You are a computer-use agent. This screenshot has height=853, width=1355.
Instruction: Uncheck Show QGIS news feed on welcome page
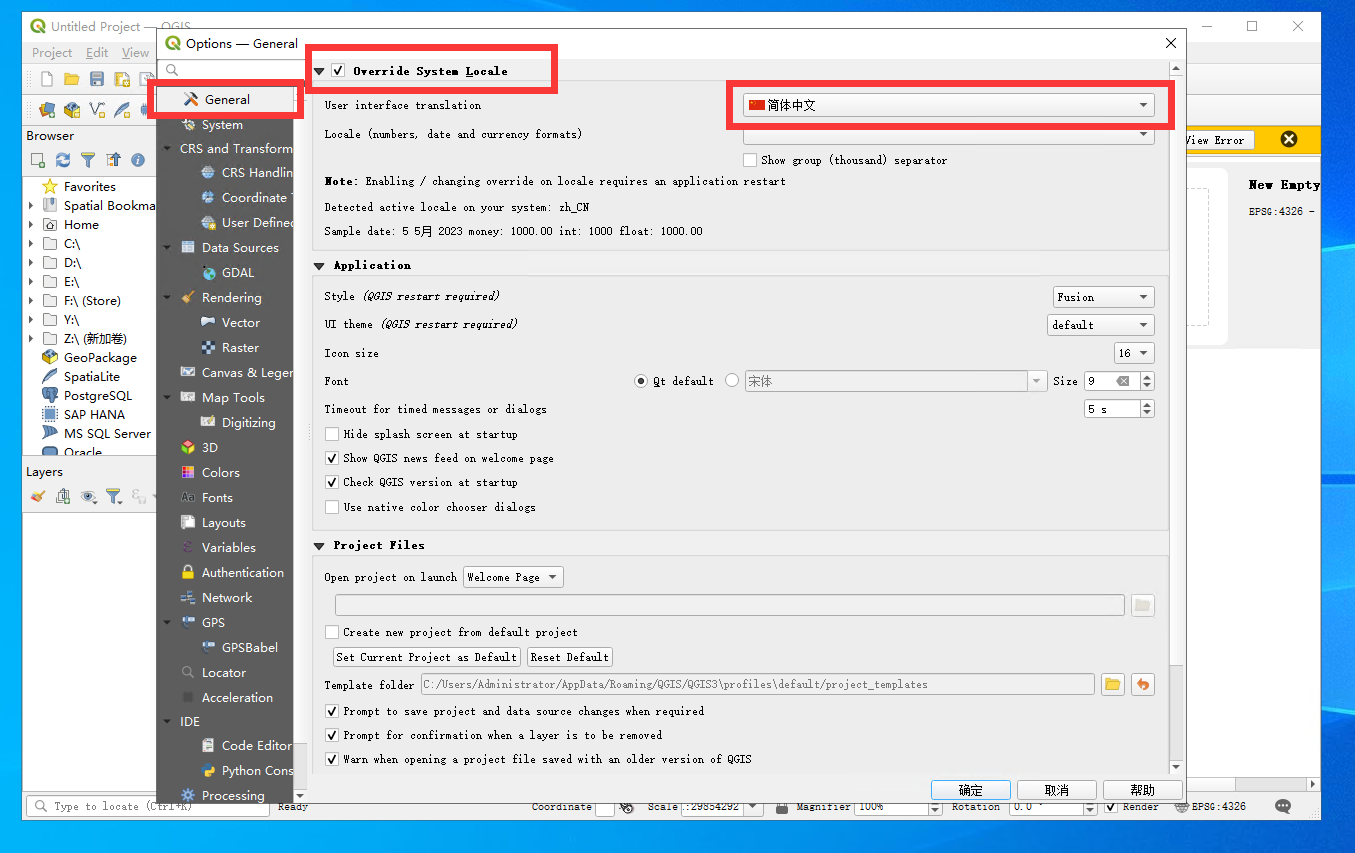coord(332,458)
